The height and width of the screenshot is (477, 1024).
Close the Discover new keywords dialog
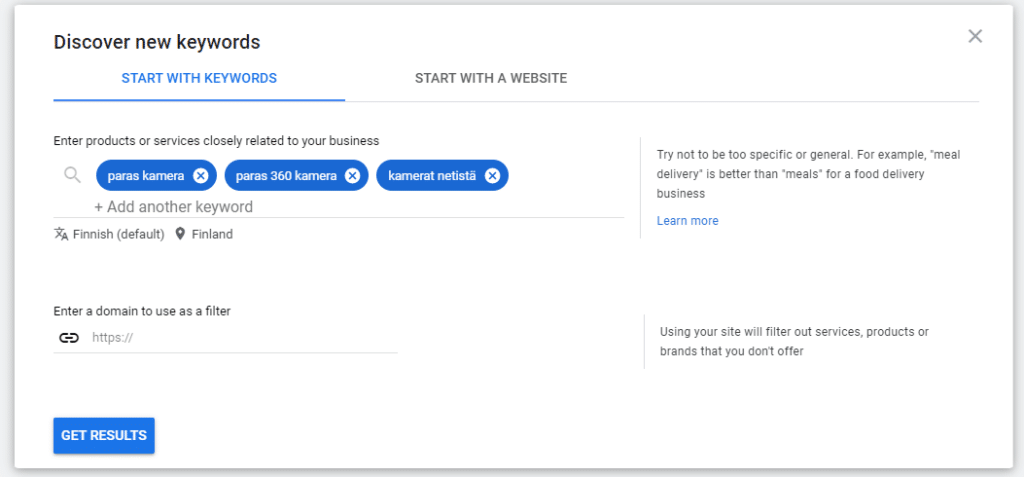click(975, 36)
